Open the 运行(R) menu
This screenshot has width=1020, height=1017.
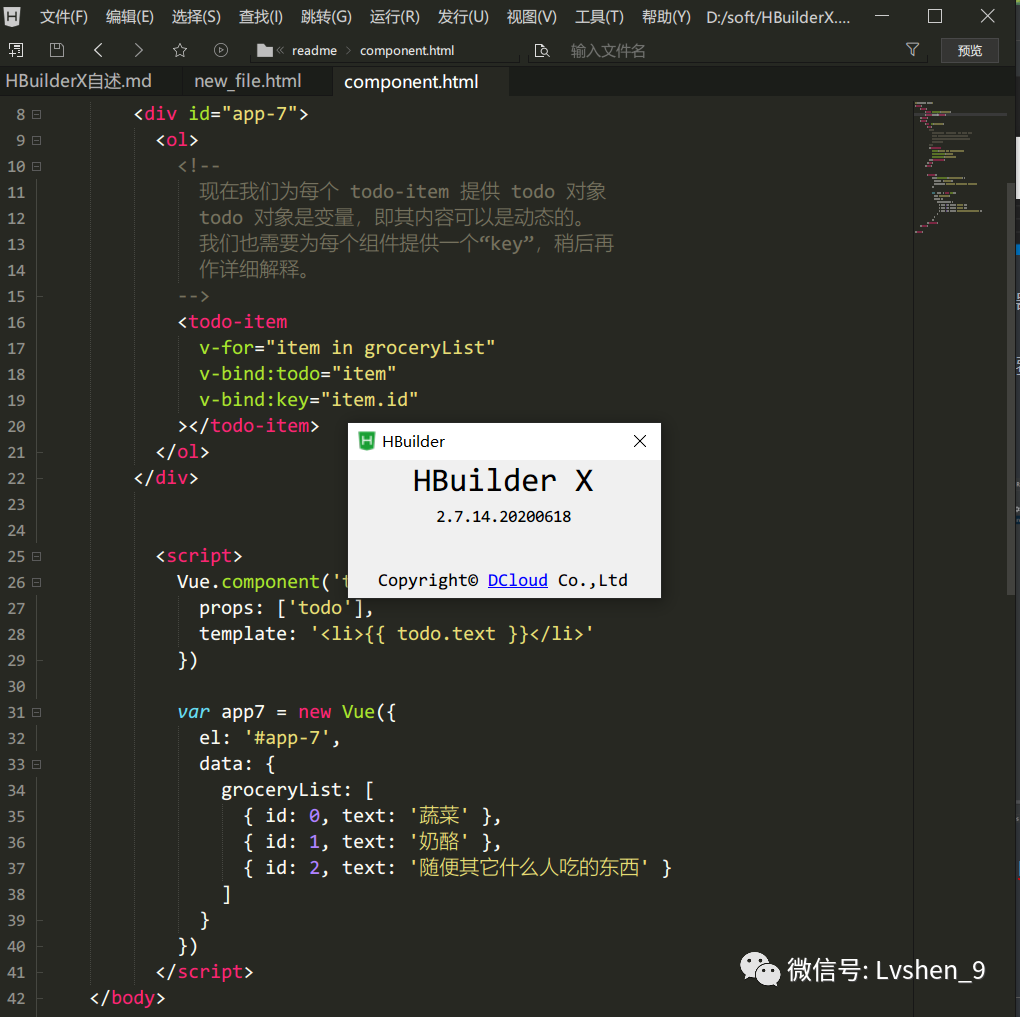click(x=395, y=17)
